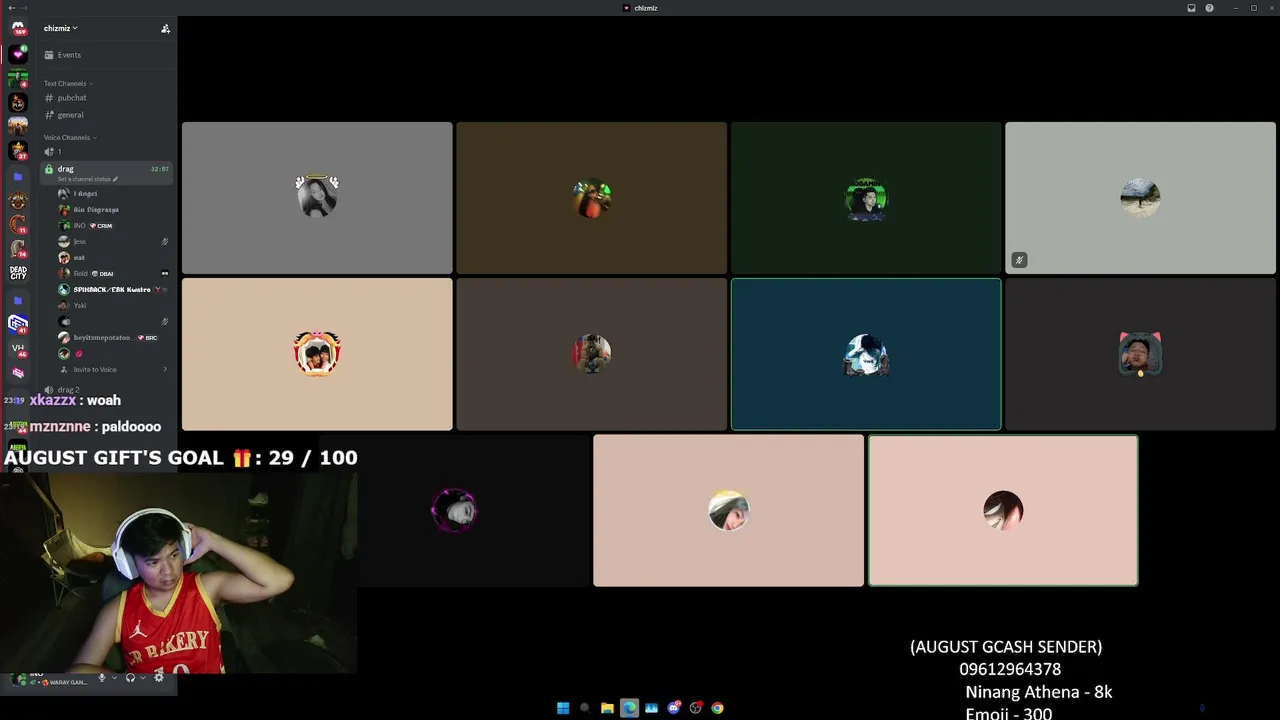This screenshot has width=1280, height=720.
Task: Open the server icon with 169 badge
Action: click(18, 29)
